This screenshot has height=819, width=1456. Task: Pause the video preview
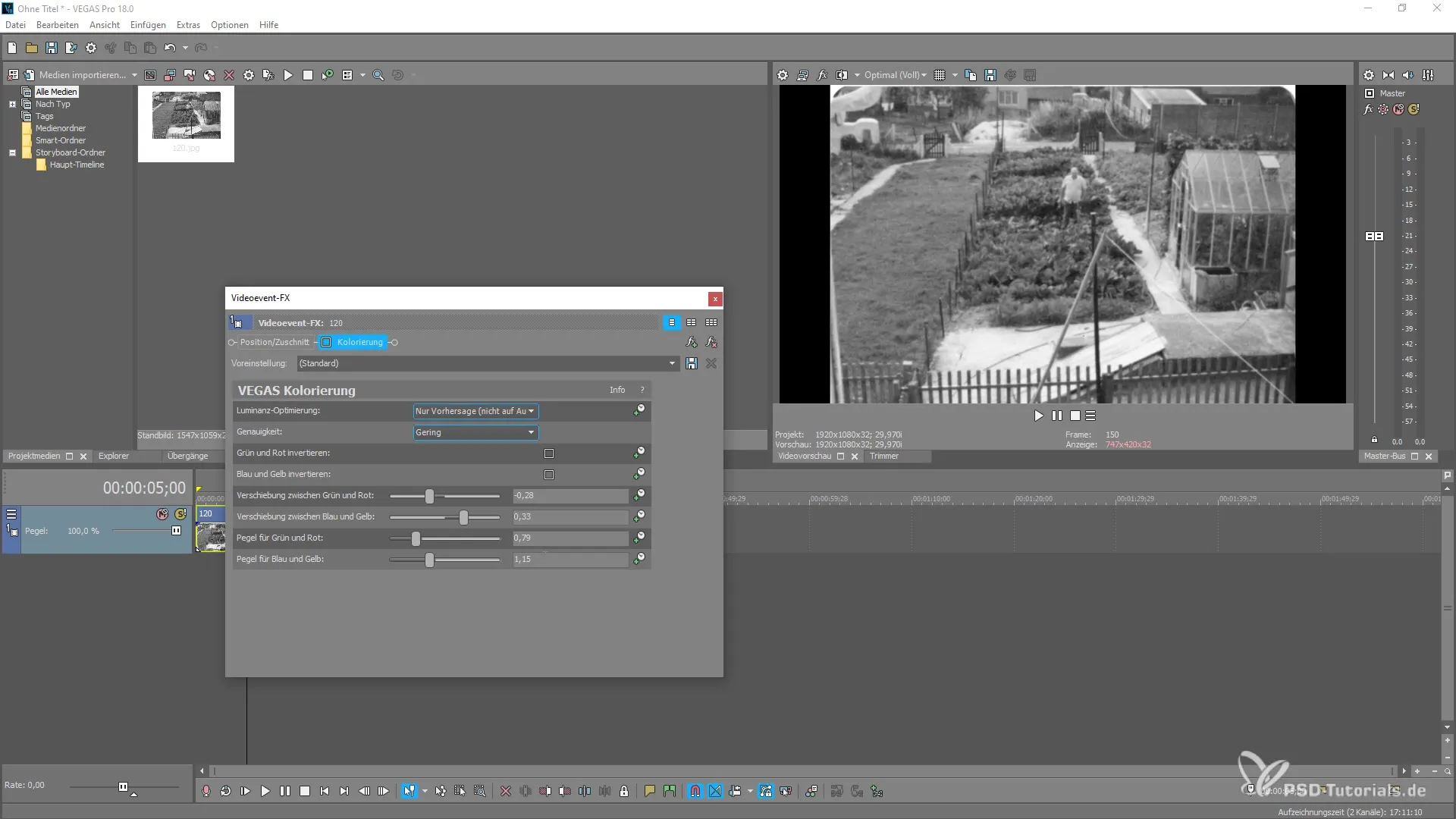[1057, 416]
